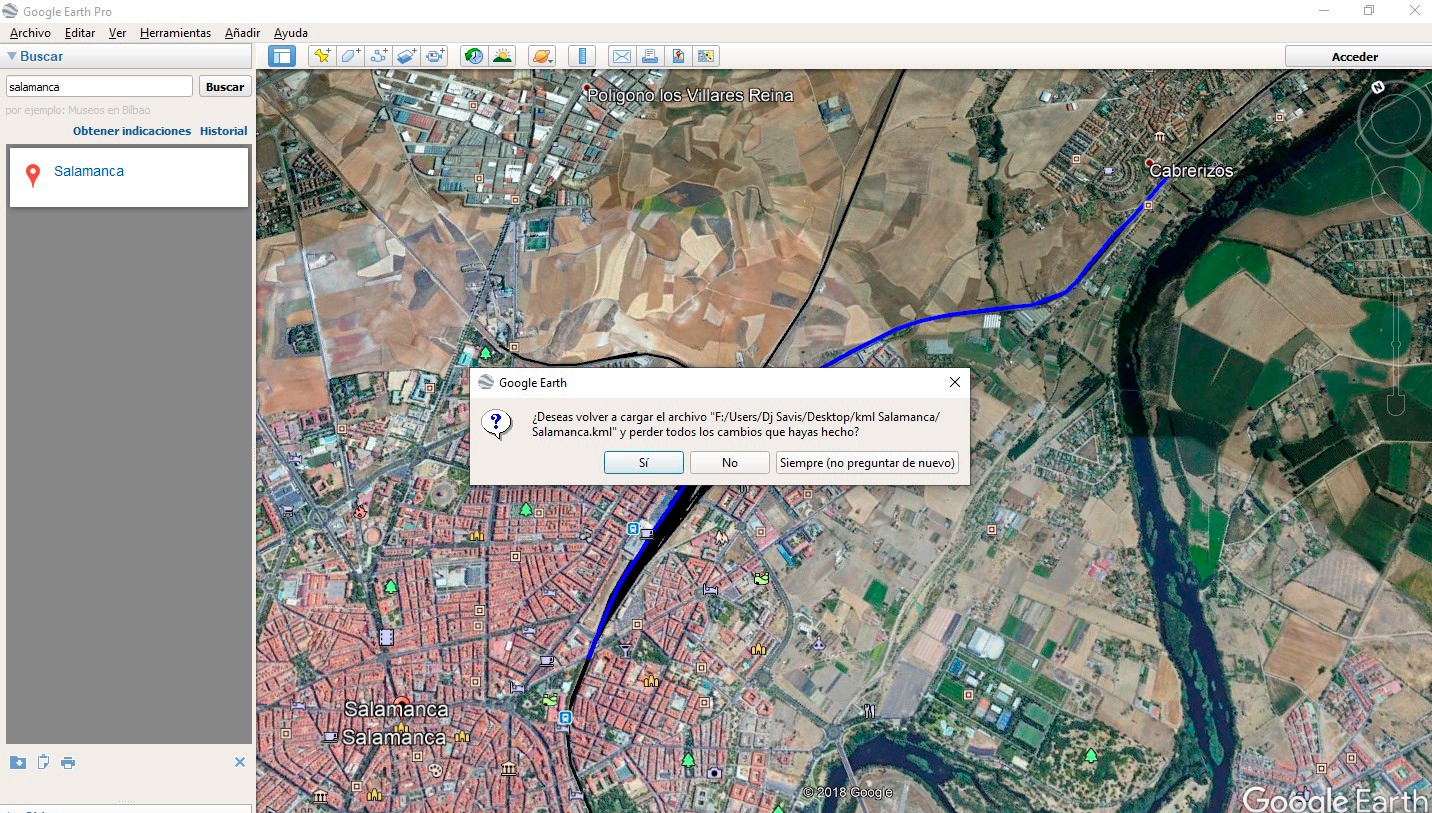Click the Buscar search button
The width and height of the screenshot is (1432, 813).
pos(225,87)
